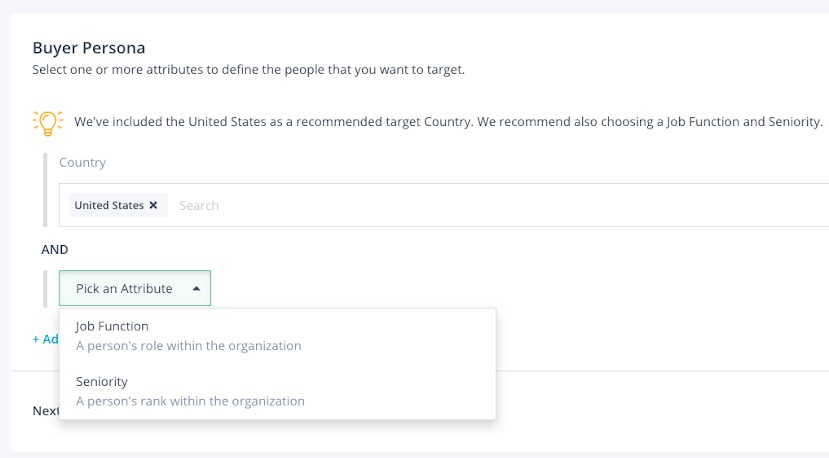The image size is (829, 458).
Task: Click the 'Select one or more attributes' subtitle
Action: (248, 70)
